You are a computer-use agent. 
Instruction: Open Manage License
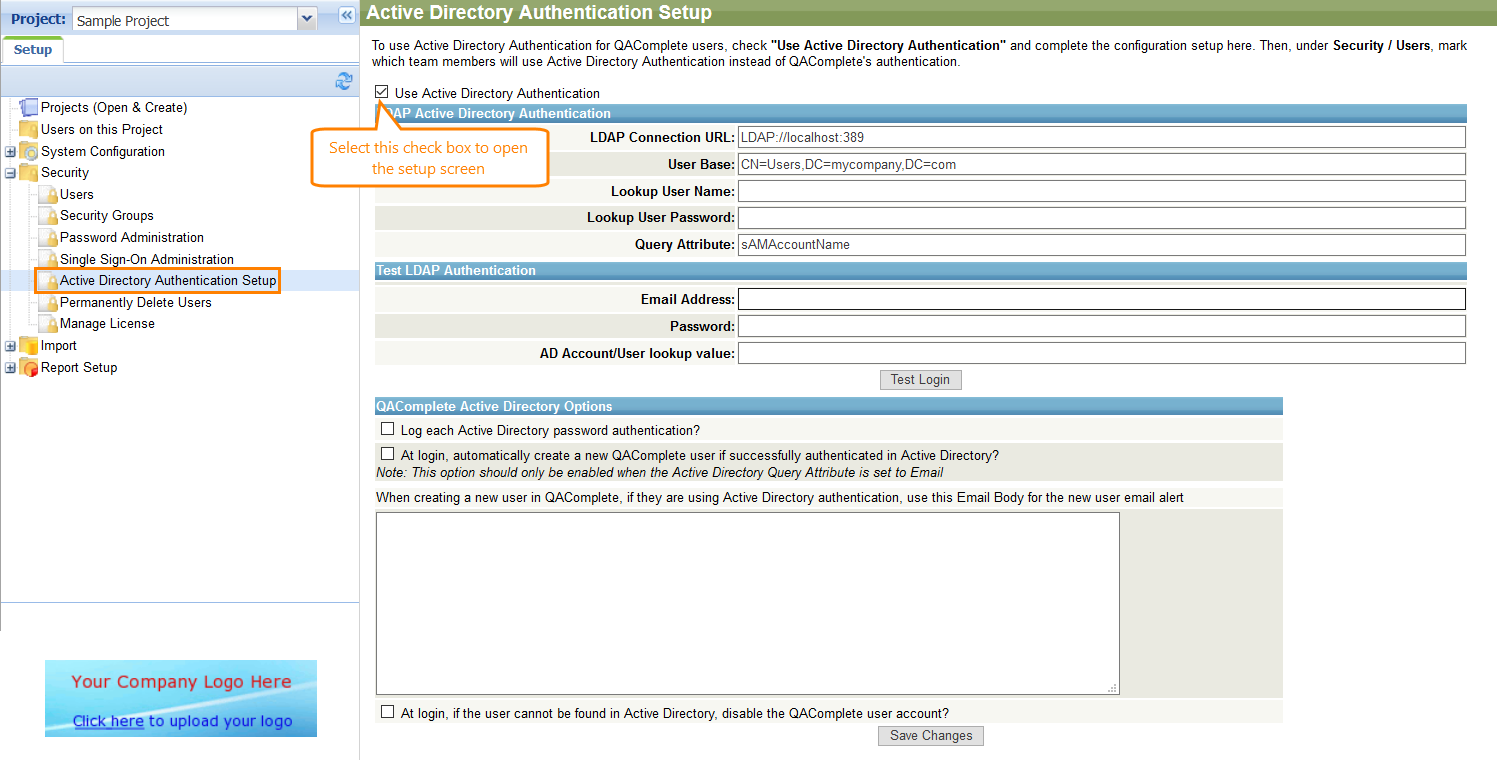pyautogui.click(x=107, y=324)
